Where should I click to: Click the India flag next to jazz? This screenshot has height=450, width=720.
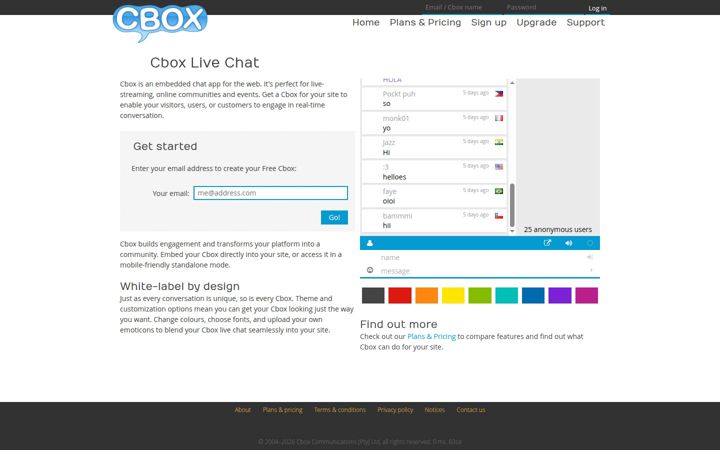pos(499,142)
